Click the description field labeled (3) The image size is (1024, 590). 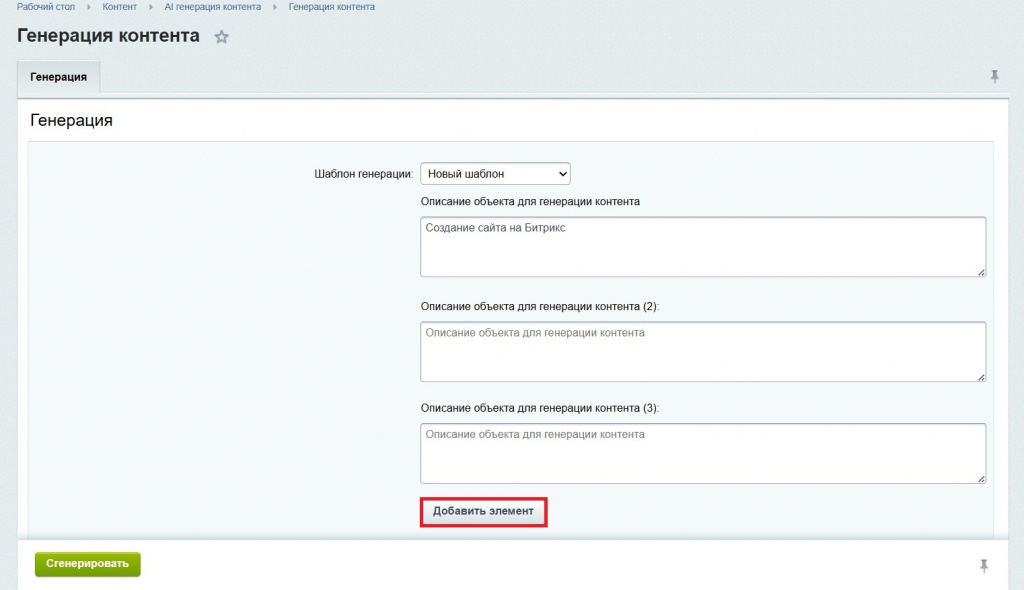[702, 453]
